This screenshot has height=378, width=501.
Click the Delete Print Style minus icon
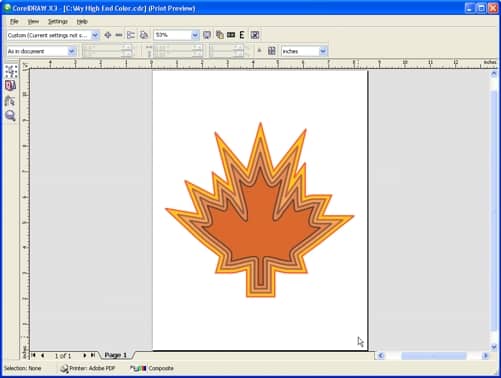119,35
